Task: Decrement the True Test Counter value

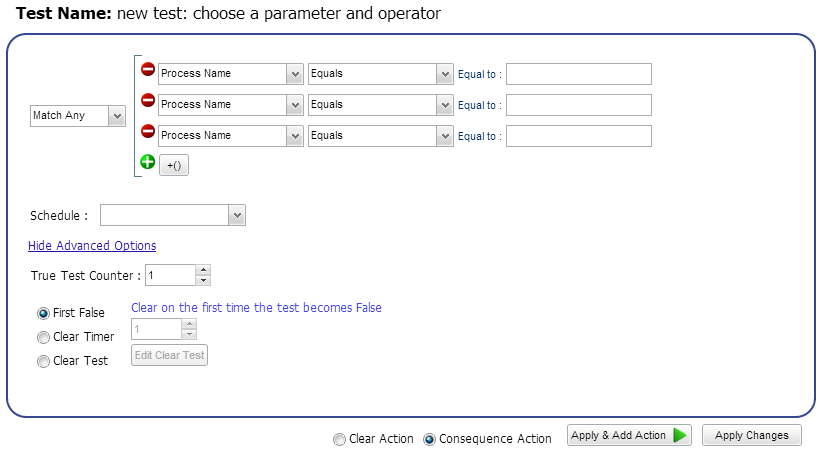Action: point(203,280)
